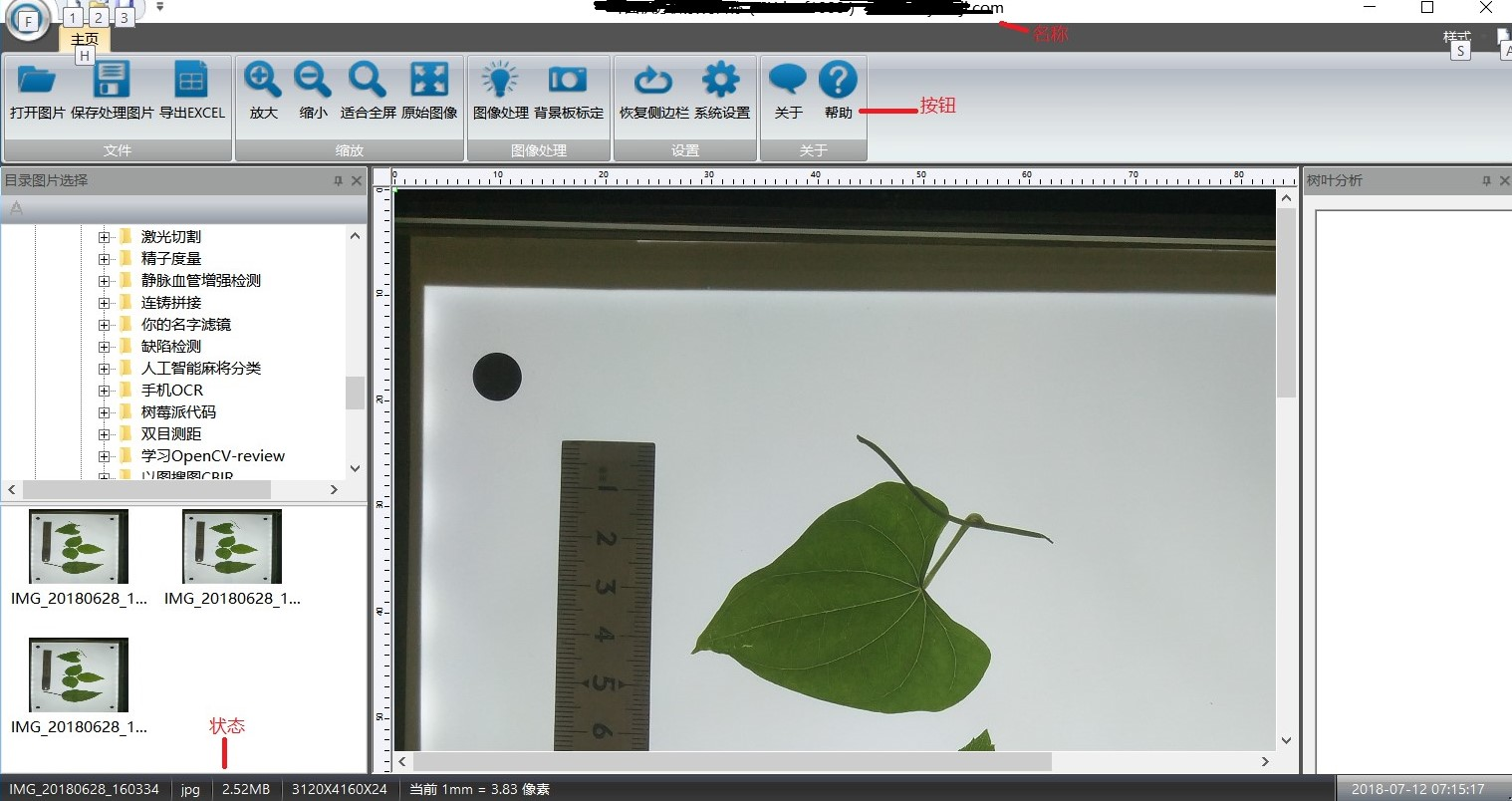The width and height of the screenshot is (1512, 801).
Task: Run 图像处理 with the lightbulb icon
Action: (x=500, y=91)
